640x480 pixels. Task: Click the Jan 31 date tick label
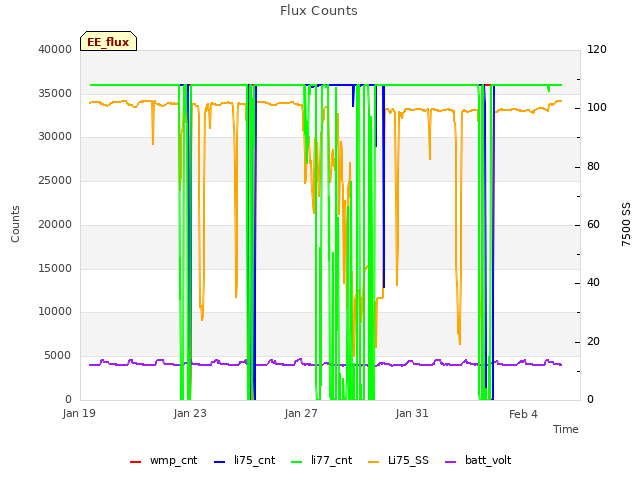pyautogui.click(x=412, y=413)
